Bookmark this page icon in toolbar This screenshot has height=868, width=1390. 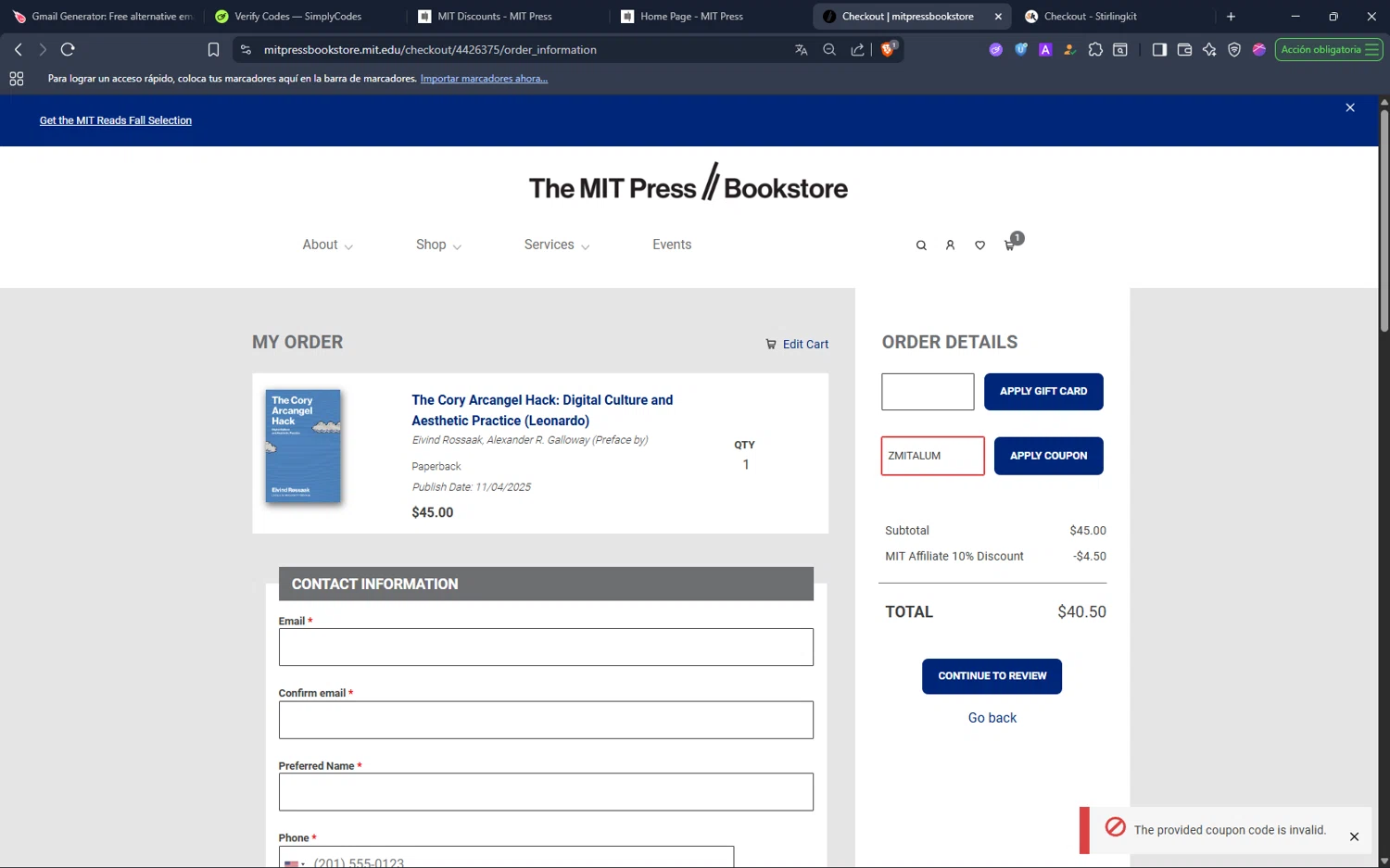pos(213,50)
